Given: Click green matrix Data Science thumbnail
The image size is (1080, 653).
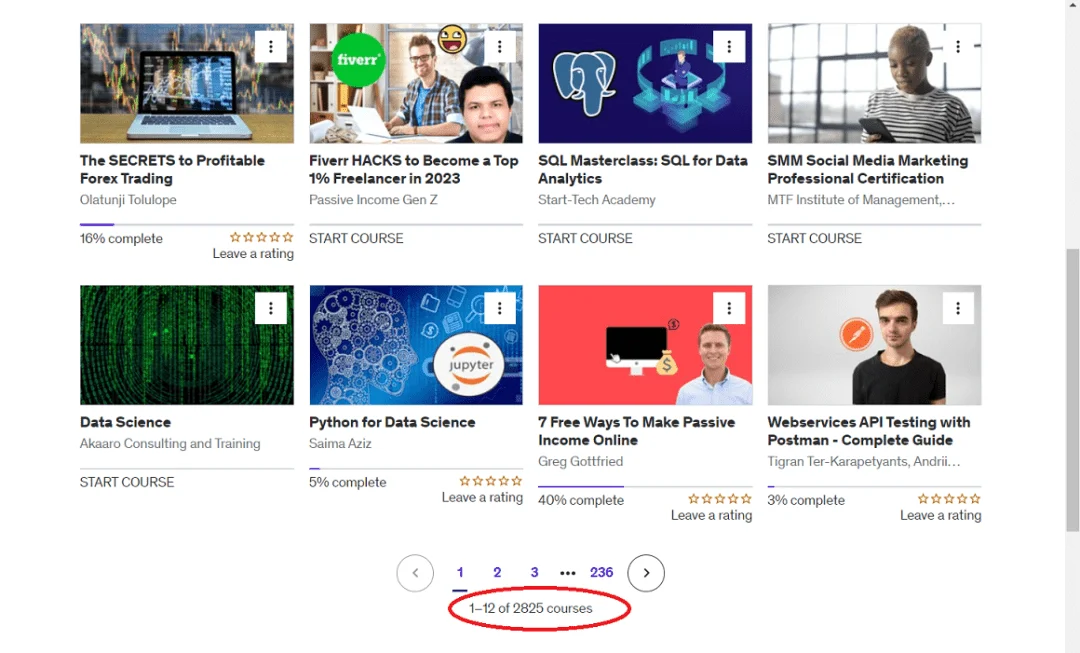Looking at the screenshot, I should tap(187, 345).
